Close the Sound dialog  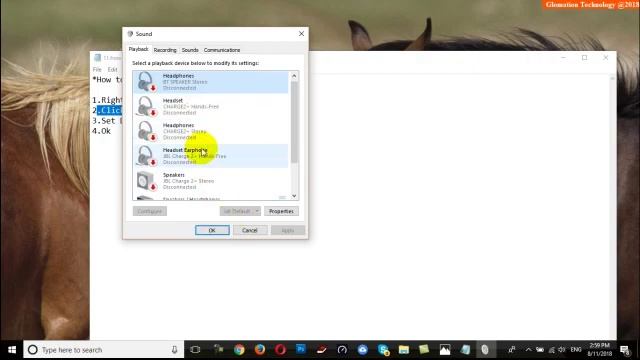click(301, 34)
